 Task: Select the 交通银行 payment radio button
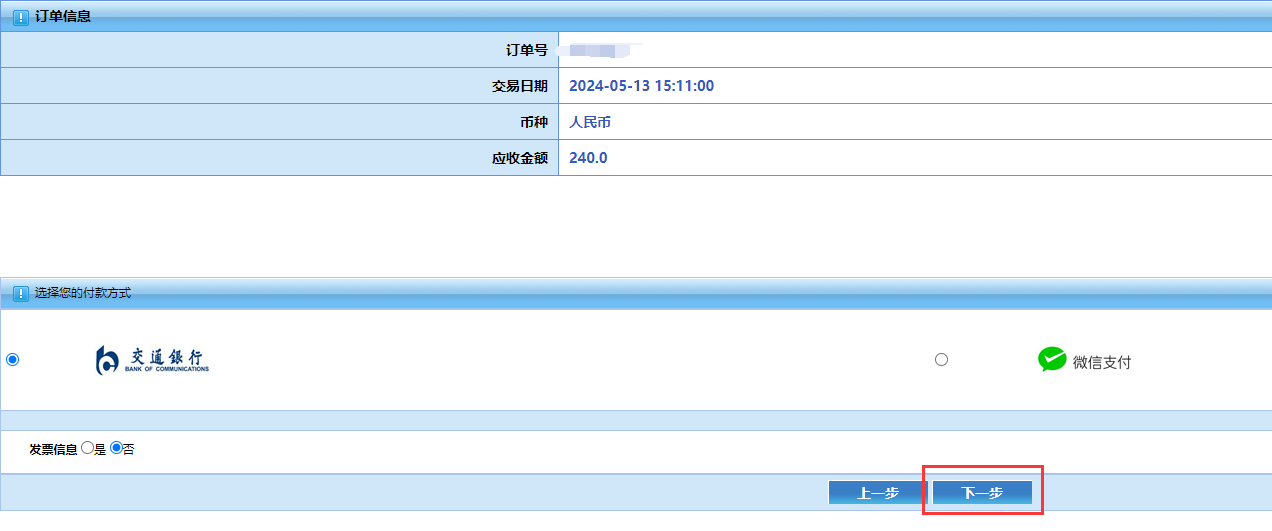[13, 360]
